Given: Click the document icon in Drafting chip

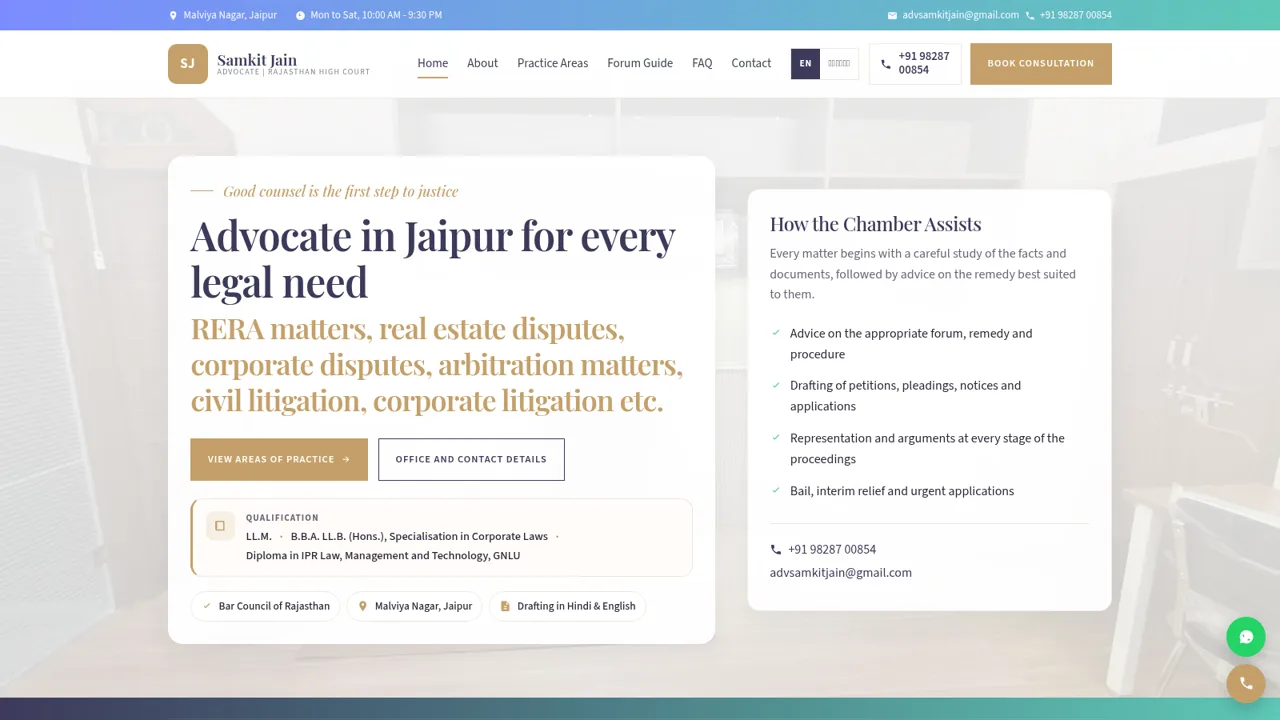Looking at the screenshot, I should [505, 606].
